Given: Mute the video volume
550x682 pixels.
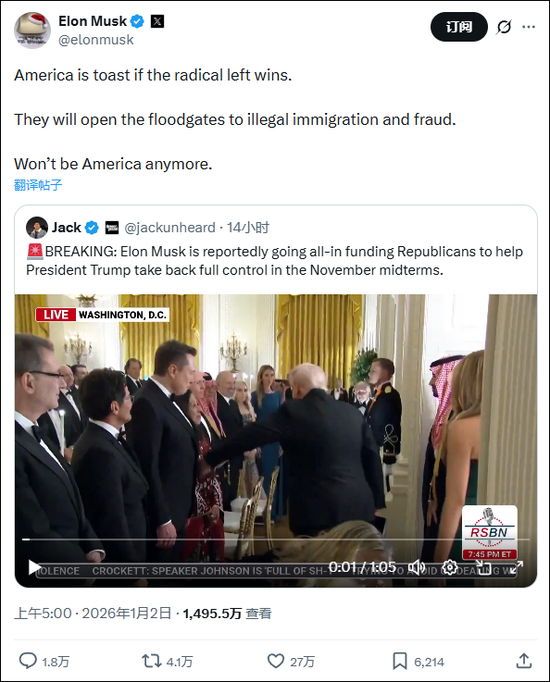Looking at the screenshot, I should 416,567.
